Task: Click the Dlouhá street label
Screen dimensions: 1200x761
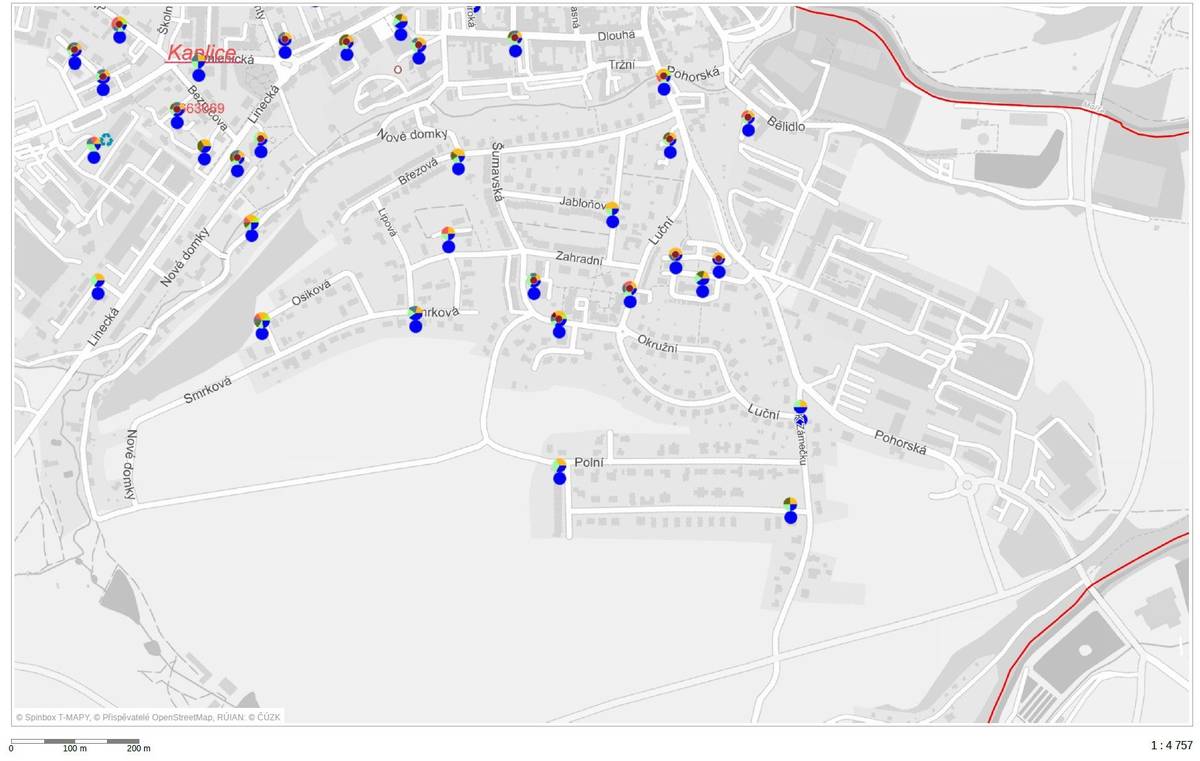Action: click(x=615, y=34)
